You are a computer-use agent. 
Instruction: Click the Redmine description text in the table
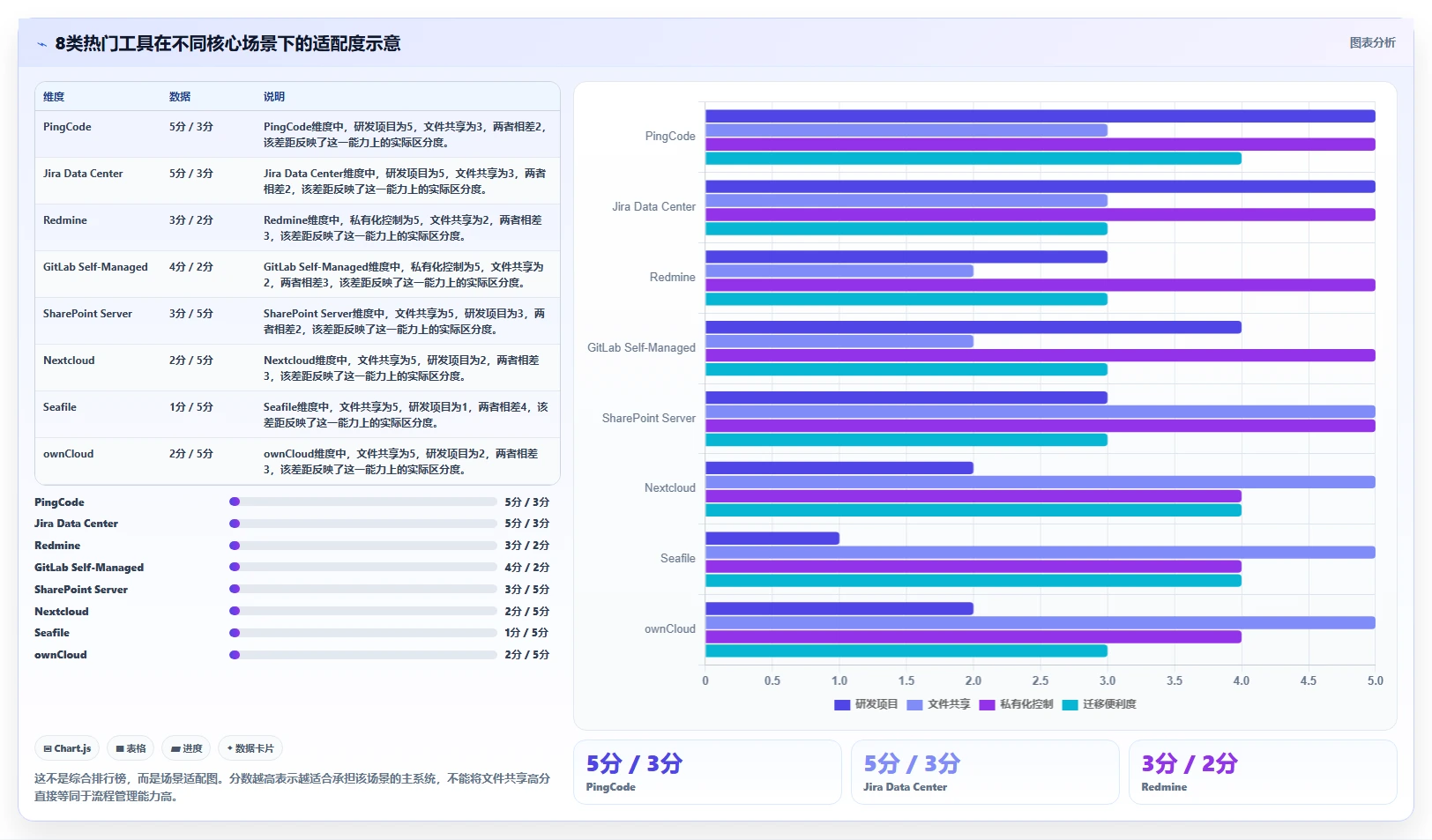(x=403, y=228)
